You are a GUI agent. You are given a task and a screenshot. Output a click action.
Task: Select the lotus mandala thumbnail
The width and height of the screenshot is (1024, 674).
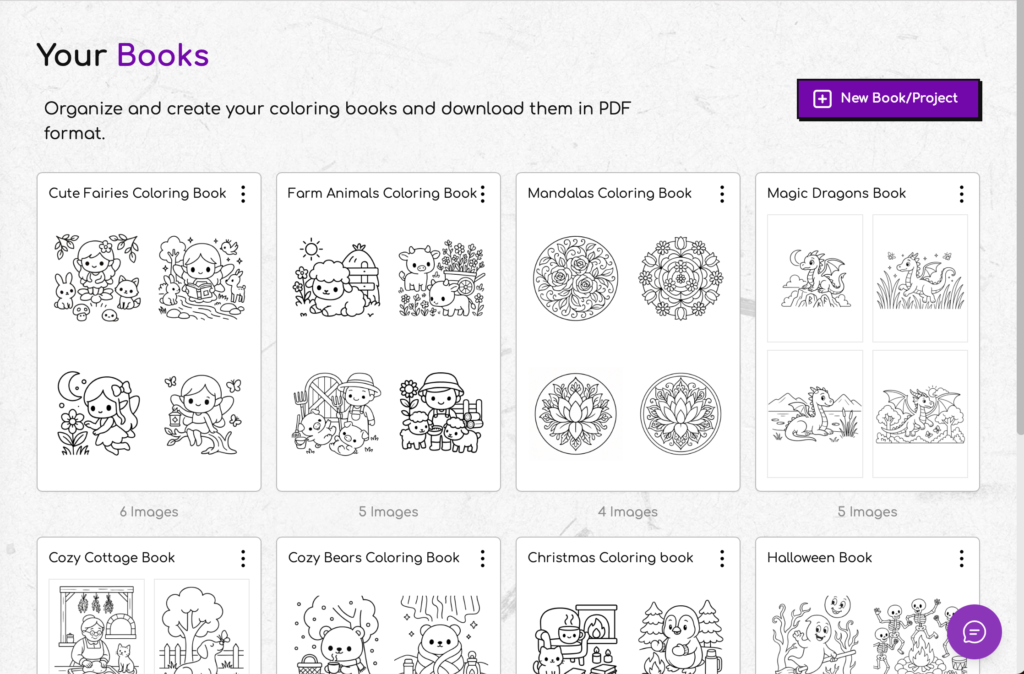(x=576, y=413)
